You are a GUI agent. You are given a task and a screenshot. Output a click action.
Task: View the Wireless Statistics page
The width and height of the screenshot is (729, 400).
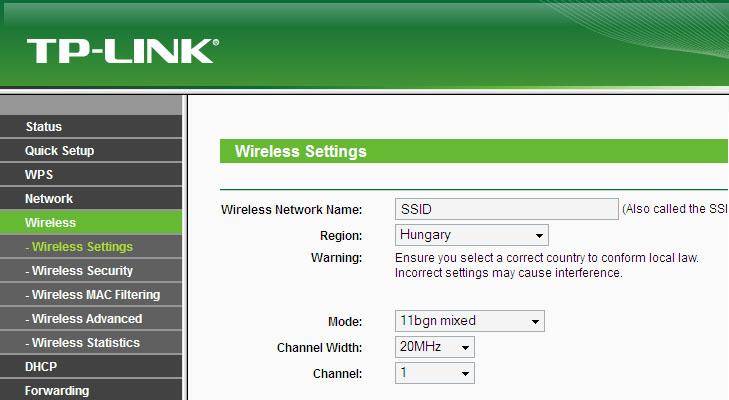click(x=91, y=343)
